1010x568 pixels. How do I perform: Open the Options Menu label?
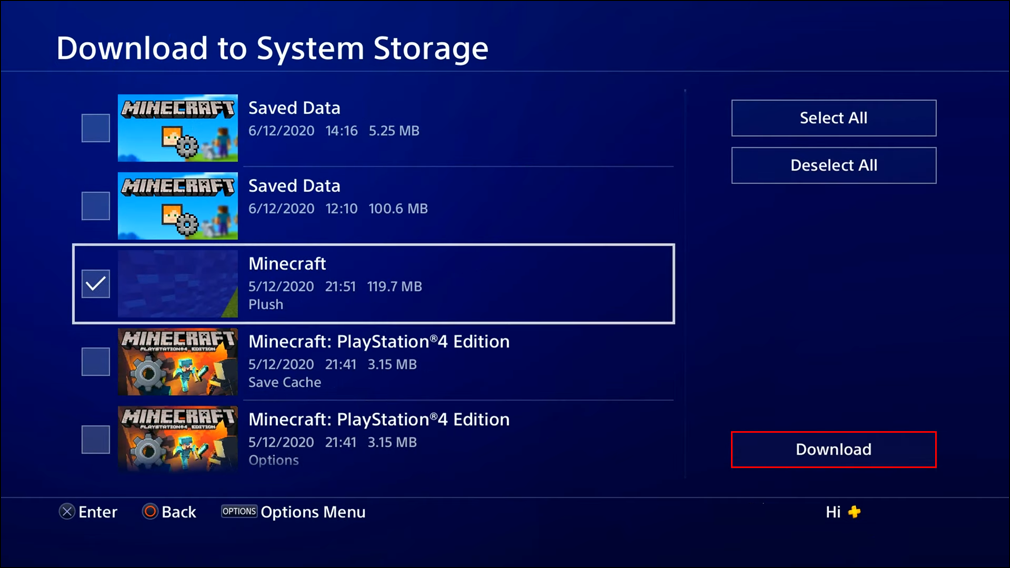point(313,512)
